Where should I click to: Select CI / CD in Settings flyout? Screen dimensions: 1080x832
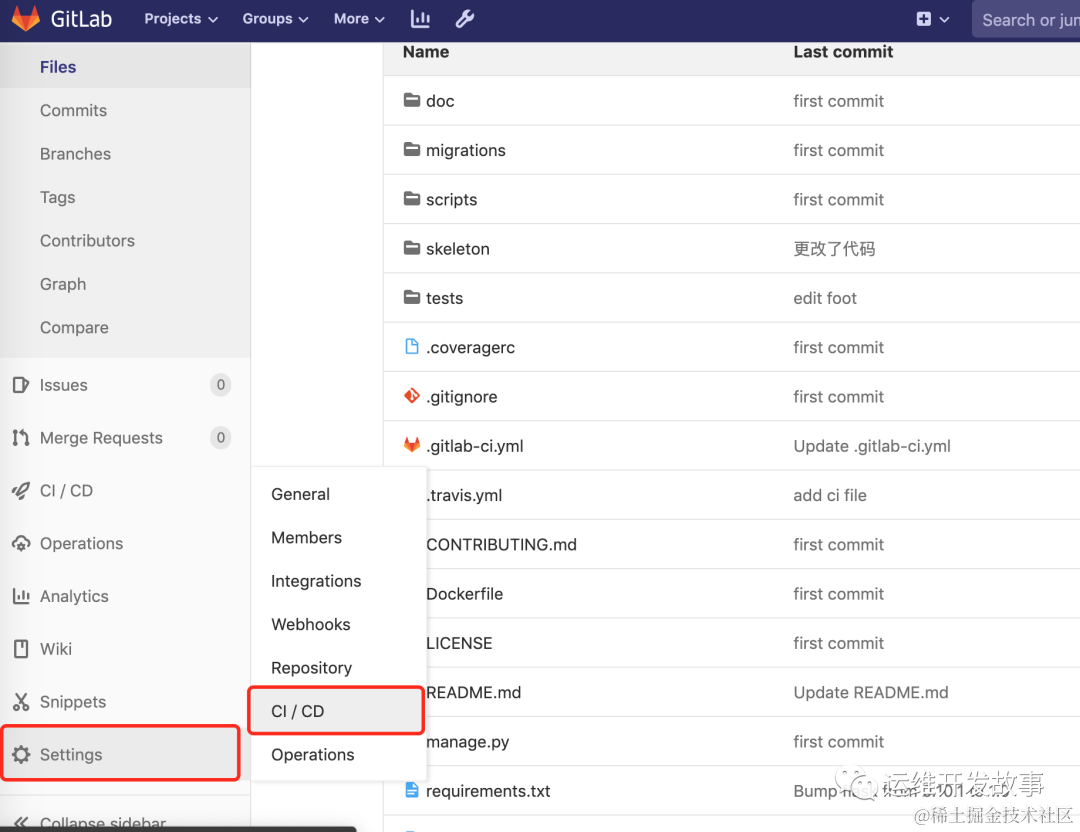coord(336,711)
